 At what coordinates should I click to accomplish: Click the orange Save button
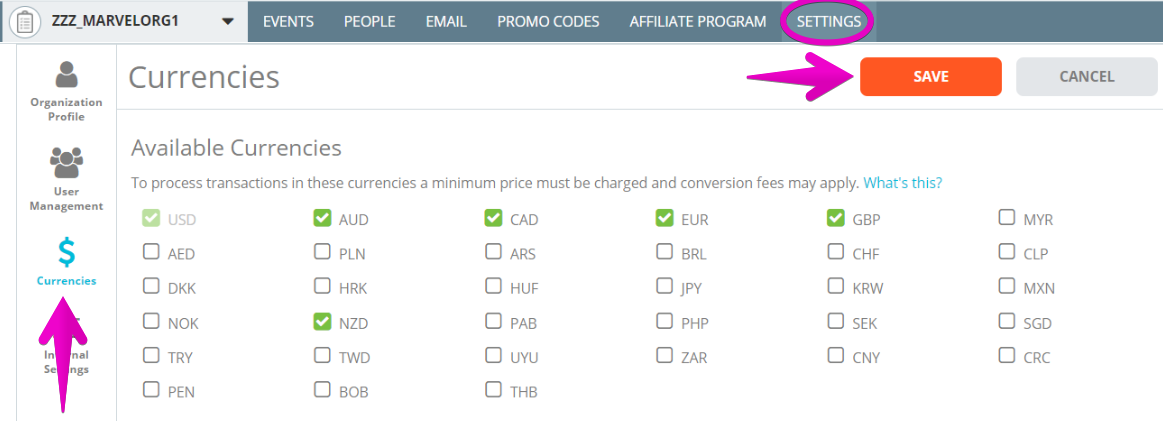click(931, 76)
